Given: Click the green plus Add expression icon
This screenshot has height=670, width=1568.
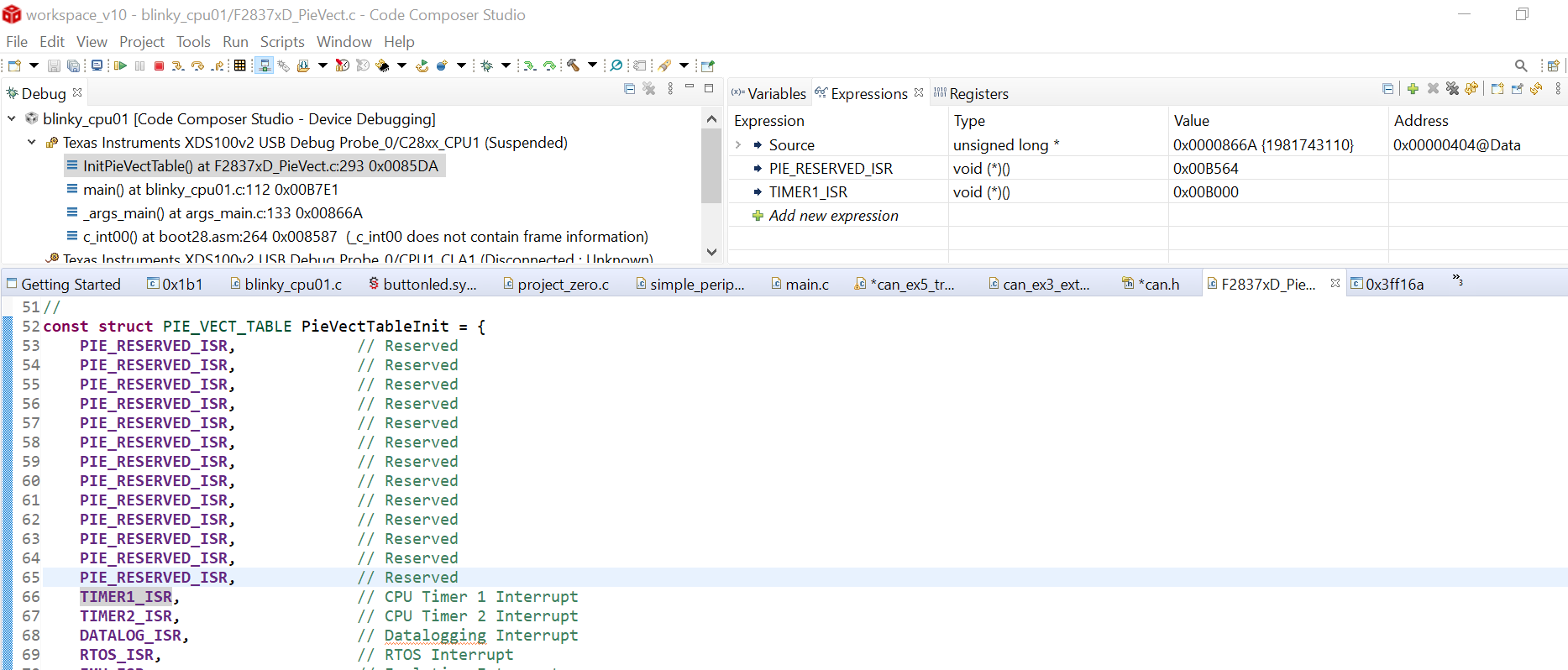Looking at the screenshot, I should [1413, 89].
